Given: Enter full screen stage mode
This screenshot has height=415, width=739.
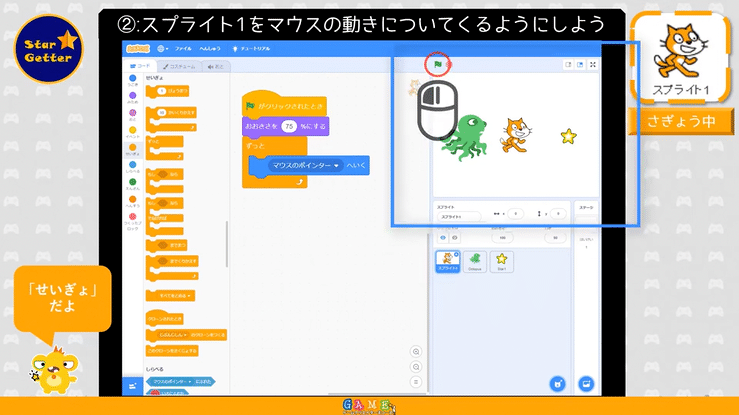Looking at the screenshot, I should [x=593, y=65].
